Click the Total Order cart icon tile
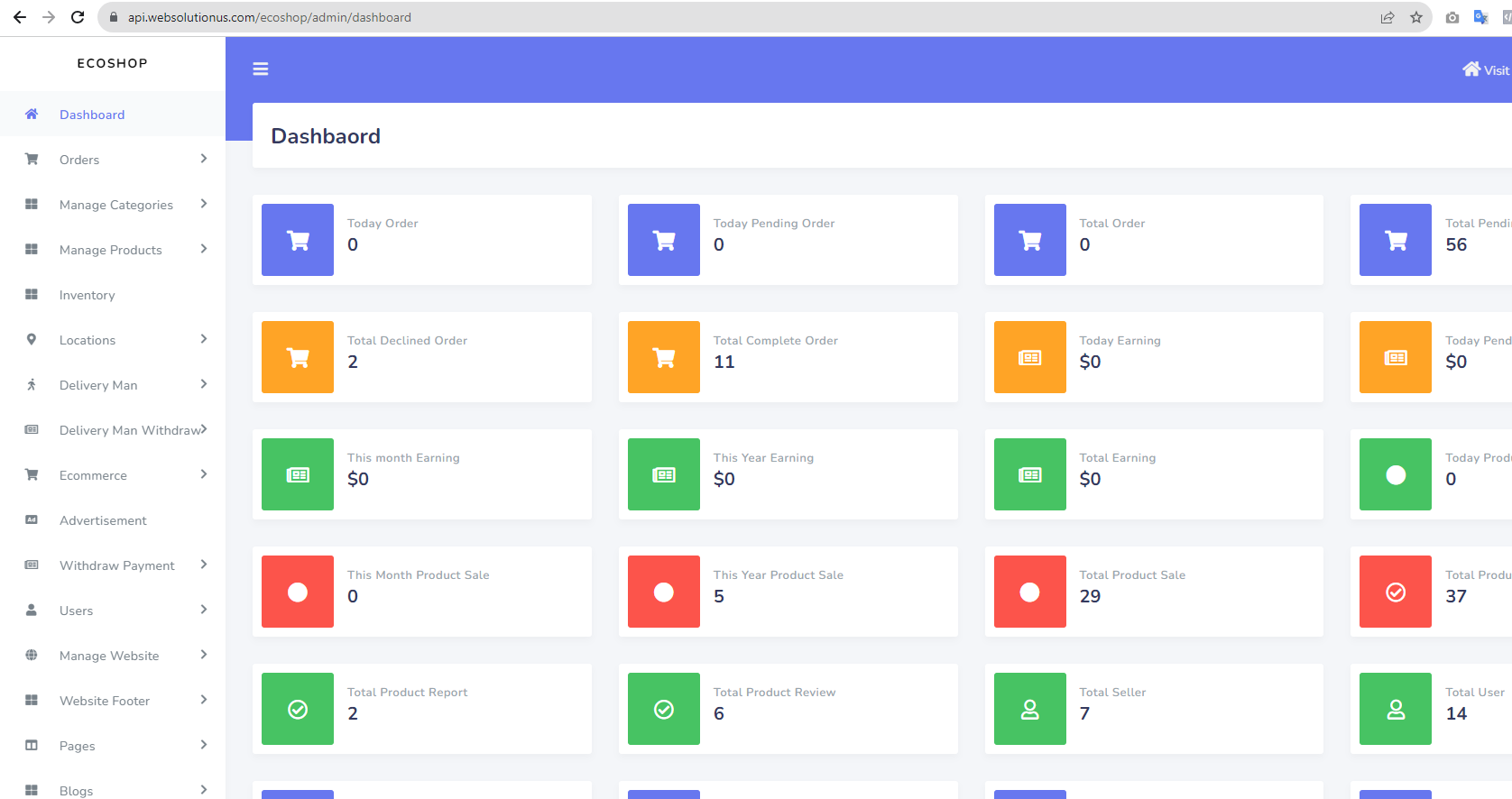The height and width of the screenshot is (799, 1512). (x=1030, y=240)
